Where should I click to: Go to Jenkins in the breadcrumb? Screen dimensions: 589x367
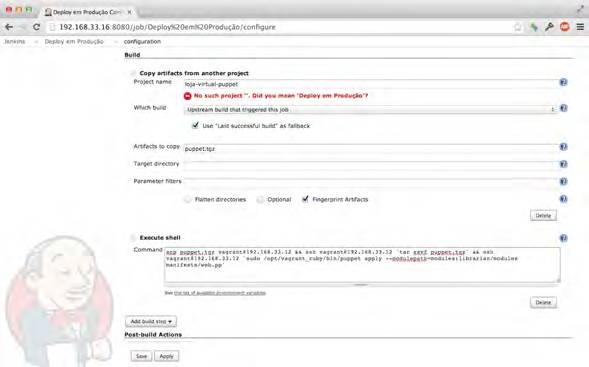point(15,42)
